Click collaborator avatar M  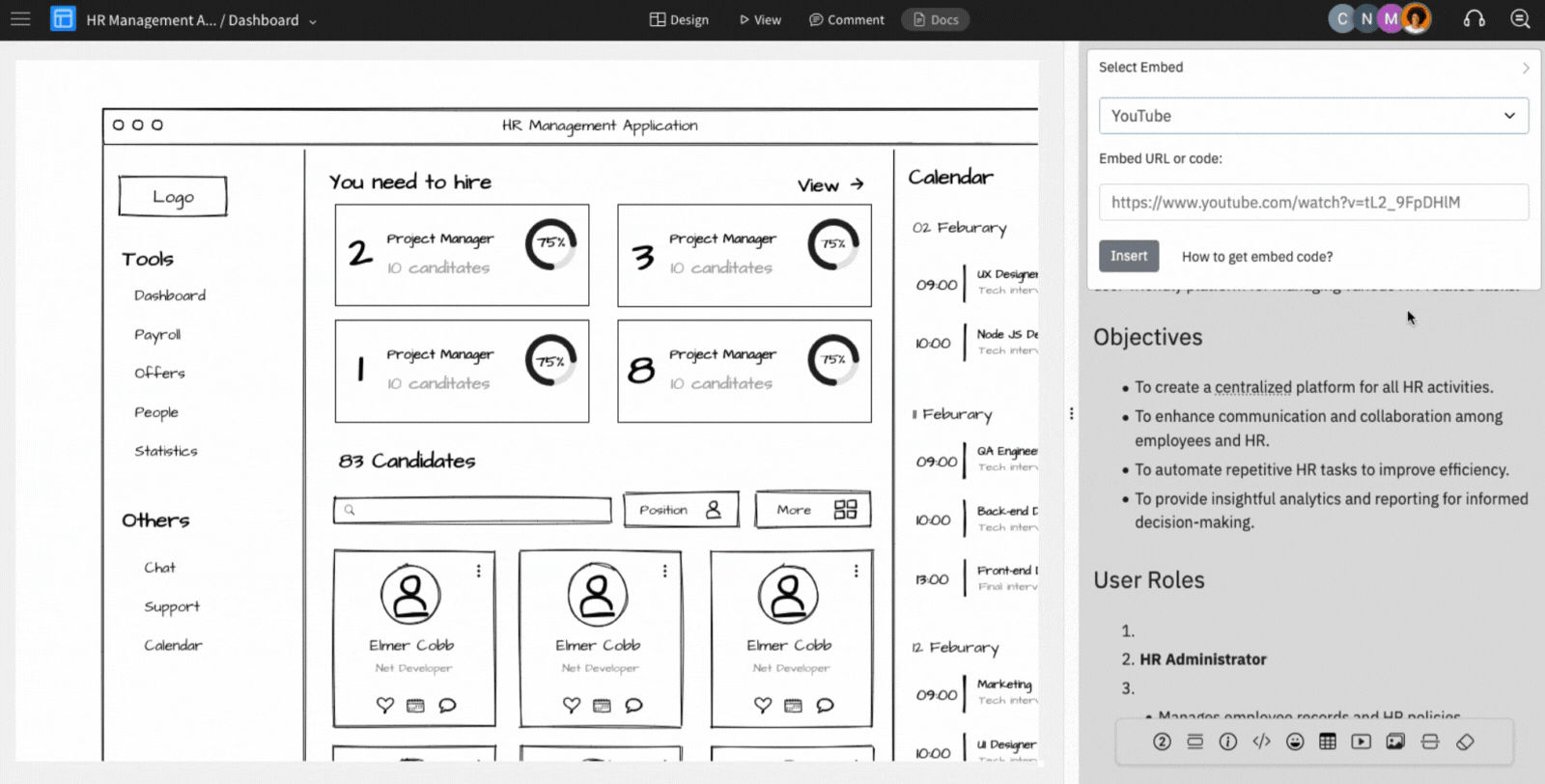(1390, 19)
